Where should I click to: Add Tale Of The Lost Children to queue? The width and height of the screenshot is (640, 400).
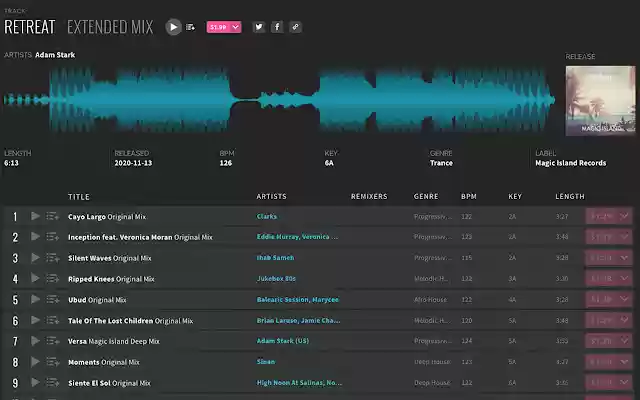(x=52, y=321)
